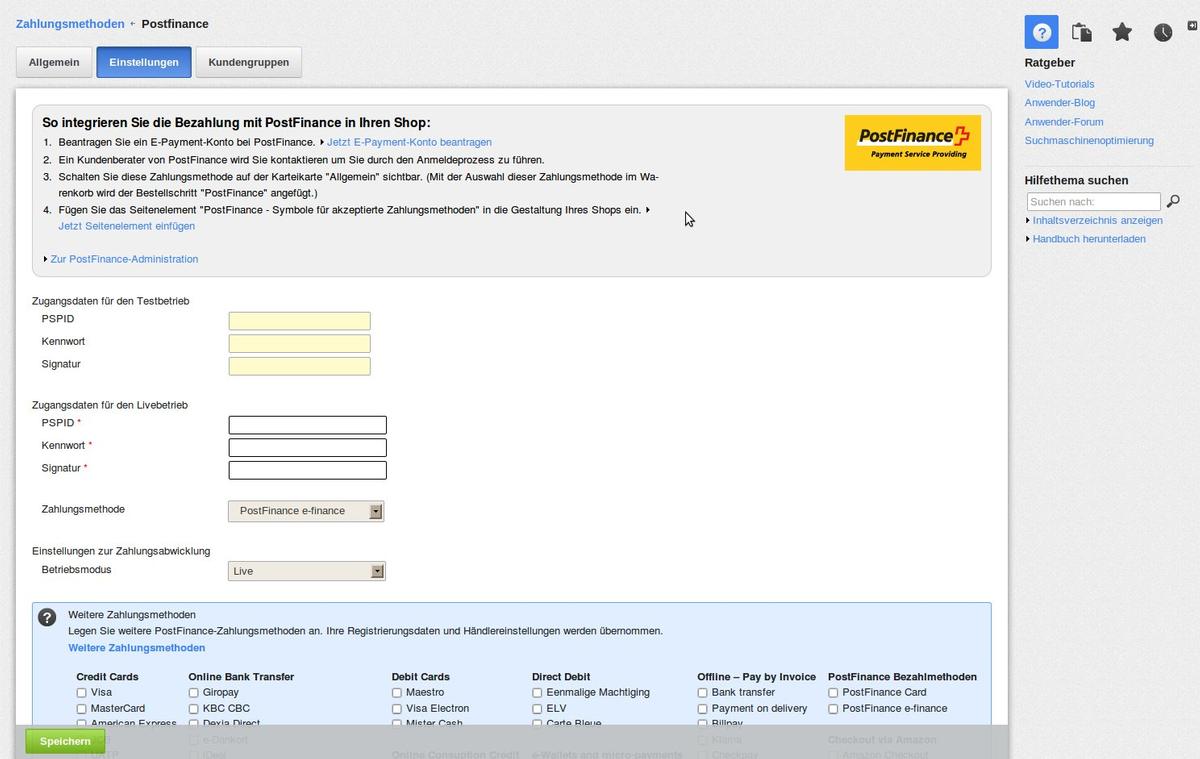The height and width of the screenshot is (759, 1200).
Task: Open the history clock panel
Action: tap(1163, 32)
